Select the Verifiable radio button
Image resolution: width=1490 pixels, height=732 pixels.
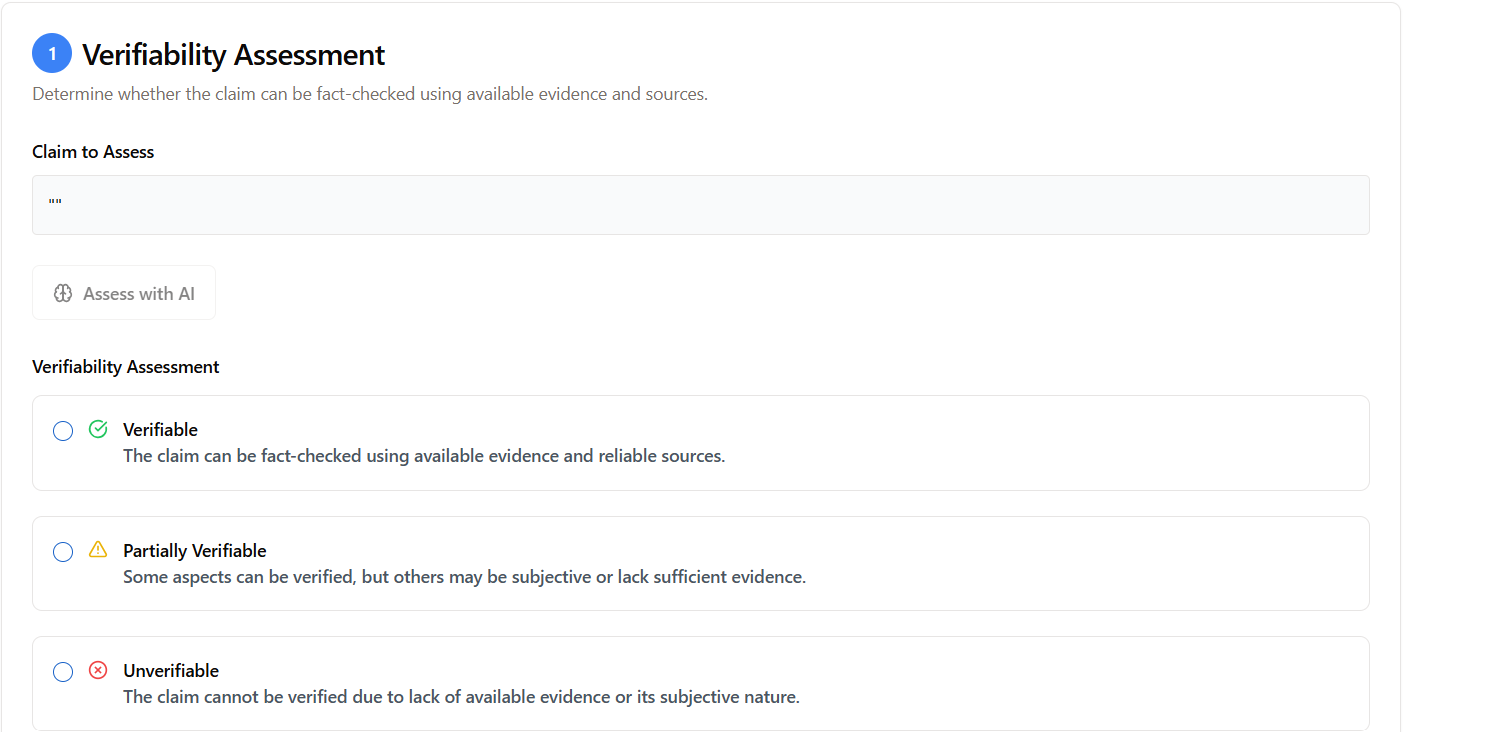click(63, 431)
